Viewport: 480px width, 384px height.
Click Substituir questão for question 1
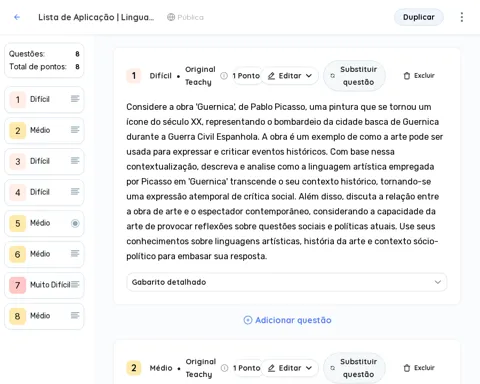[x=354, y=76]
